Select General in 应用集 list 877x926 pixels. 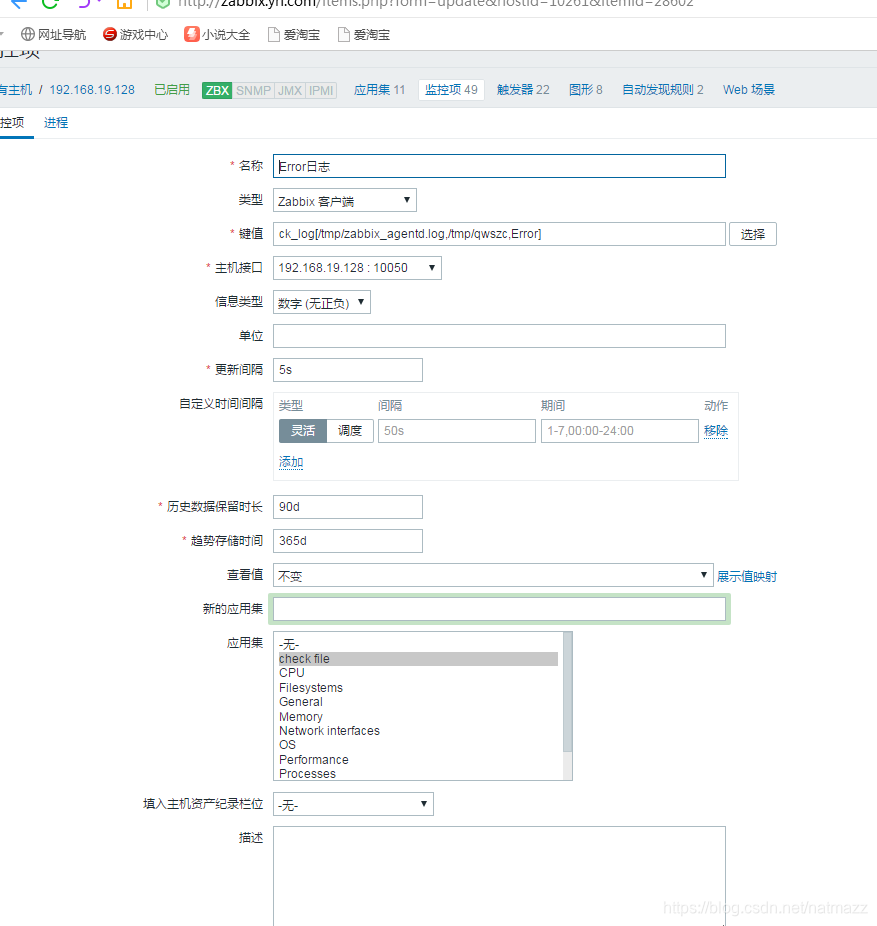[x=418, y=702]
